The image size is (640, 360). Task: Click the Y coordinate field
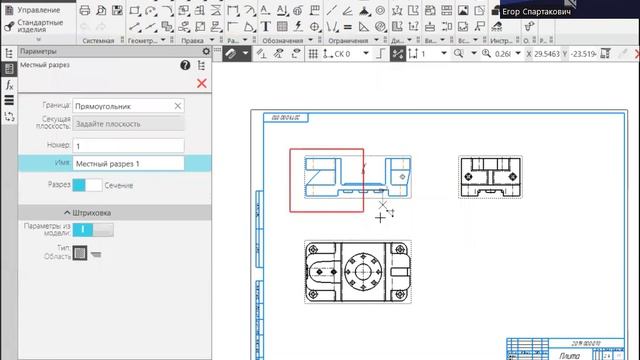click(584, 53)
